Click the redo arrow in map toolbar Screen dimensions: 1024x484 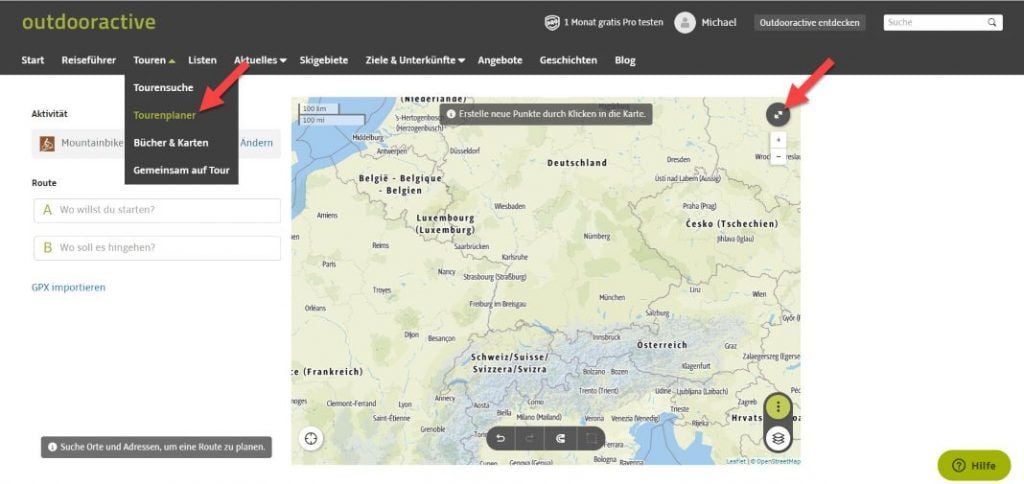tap(530, 438)
